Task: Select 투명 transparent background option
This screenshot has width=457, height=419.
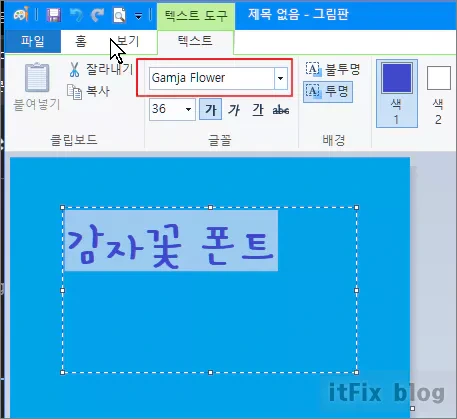Action: point(328,91)
